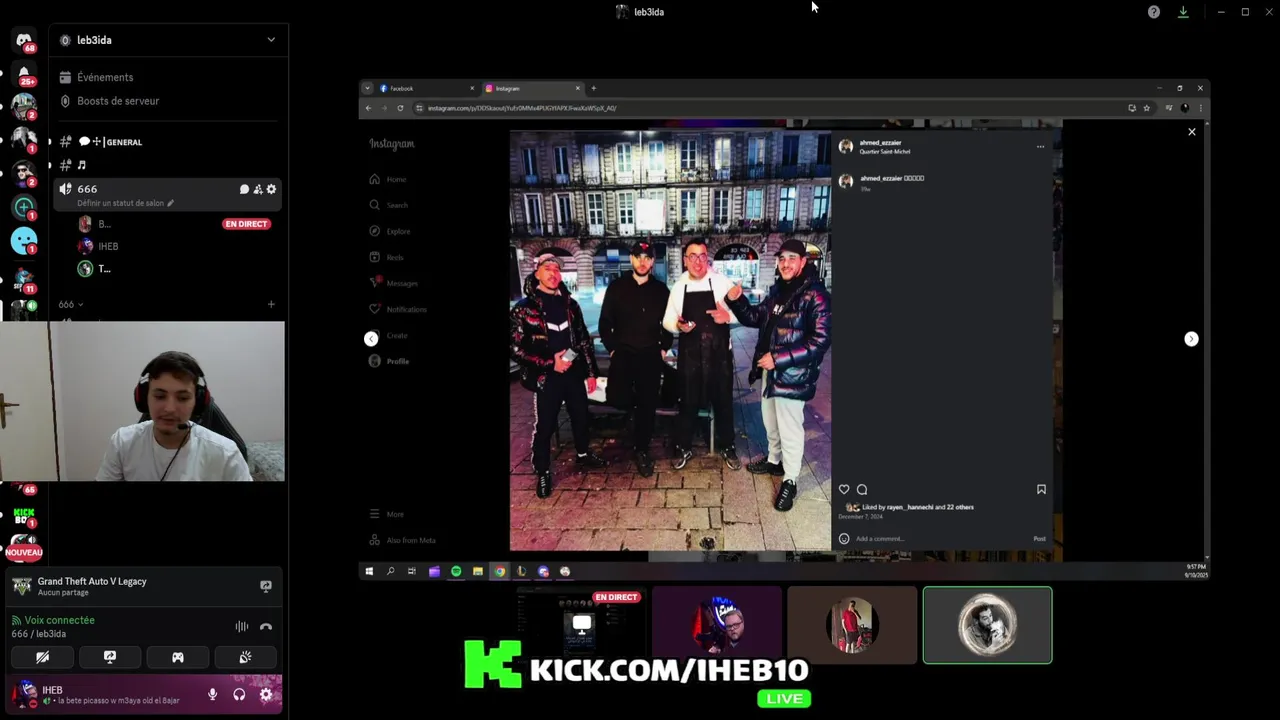Viewport: 1280px width, 720px height.
Task: Click Spotify in the streamed taskbar
Action: coord(456,571)
